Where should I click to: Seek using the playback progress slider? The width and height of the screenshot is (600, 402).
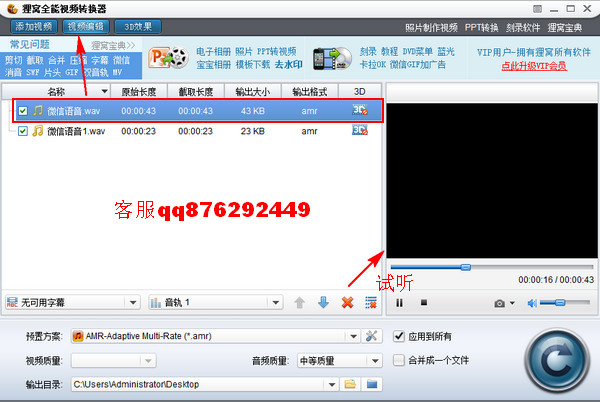492,267
